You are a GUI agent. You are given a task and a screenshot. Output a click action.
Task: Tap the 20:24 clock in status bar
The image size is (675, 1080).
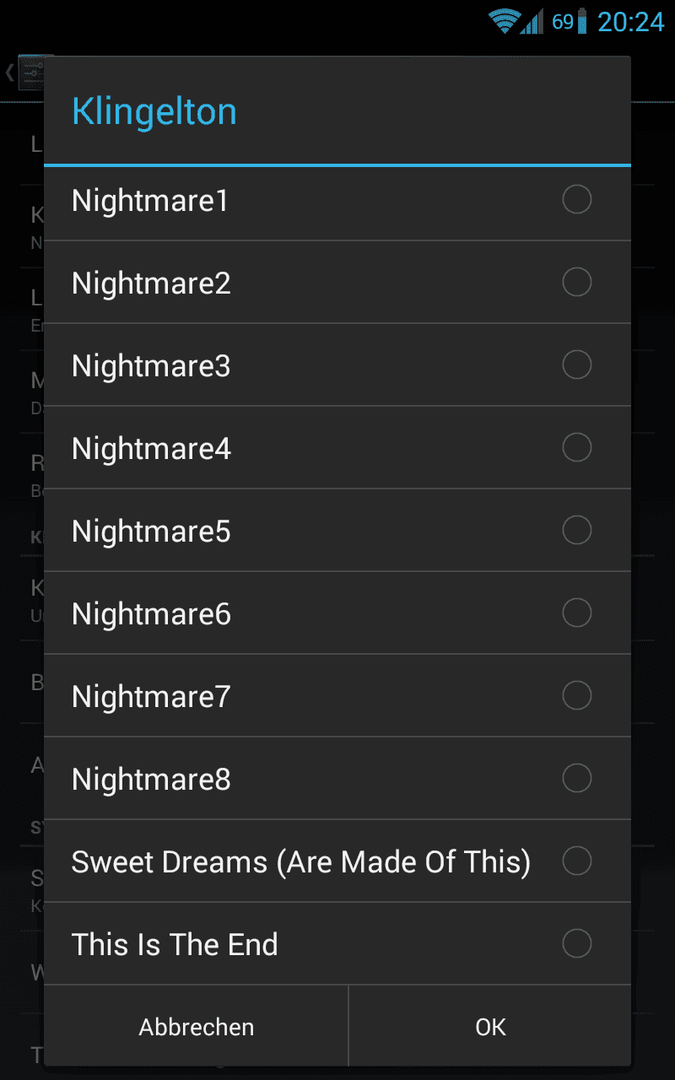pyautogui.click(x=630, y=22)
